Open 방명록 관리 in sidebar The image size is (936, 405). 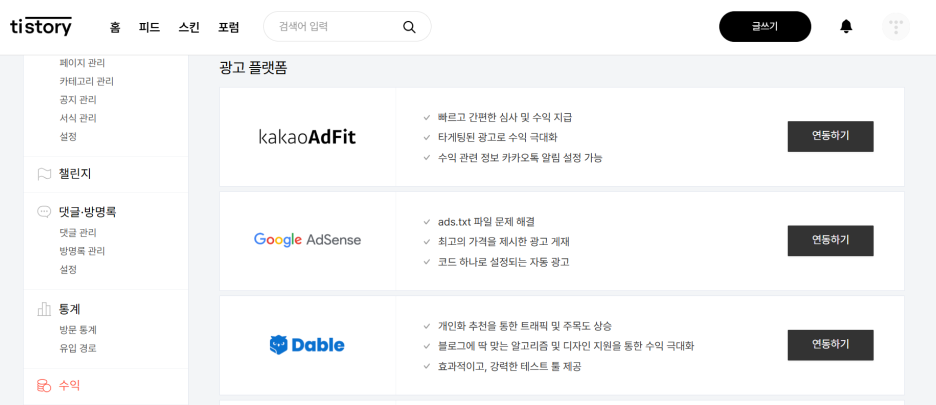pos(82,251)
